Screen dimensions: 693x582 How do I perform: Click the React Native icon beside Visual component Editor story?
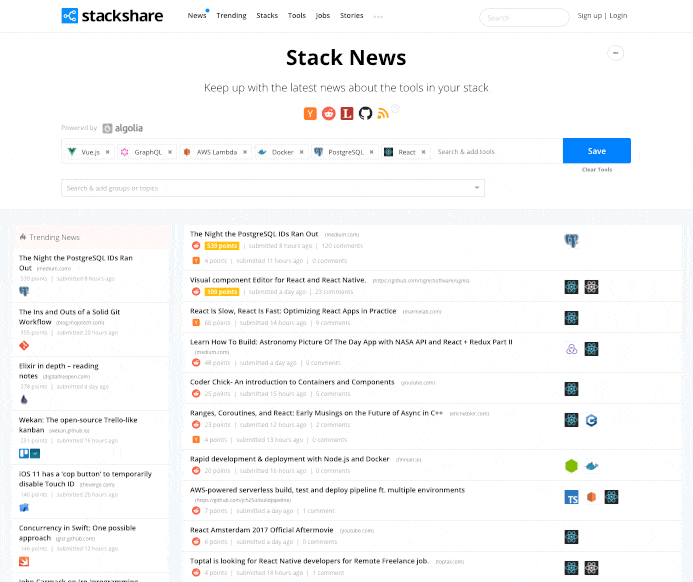click(x=591, y=287)
